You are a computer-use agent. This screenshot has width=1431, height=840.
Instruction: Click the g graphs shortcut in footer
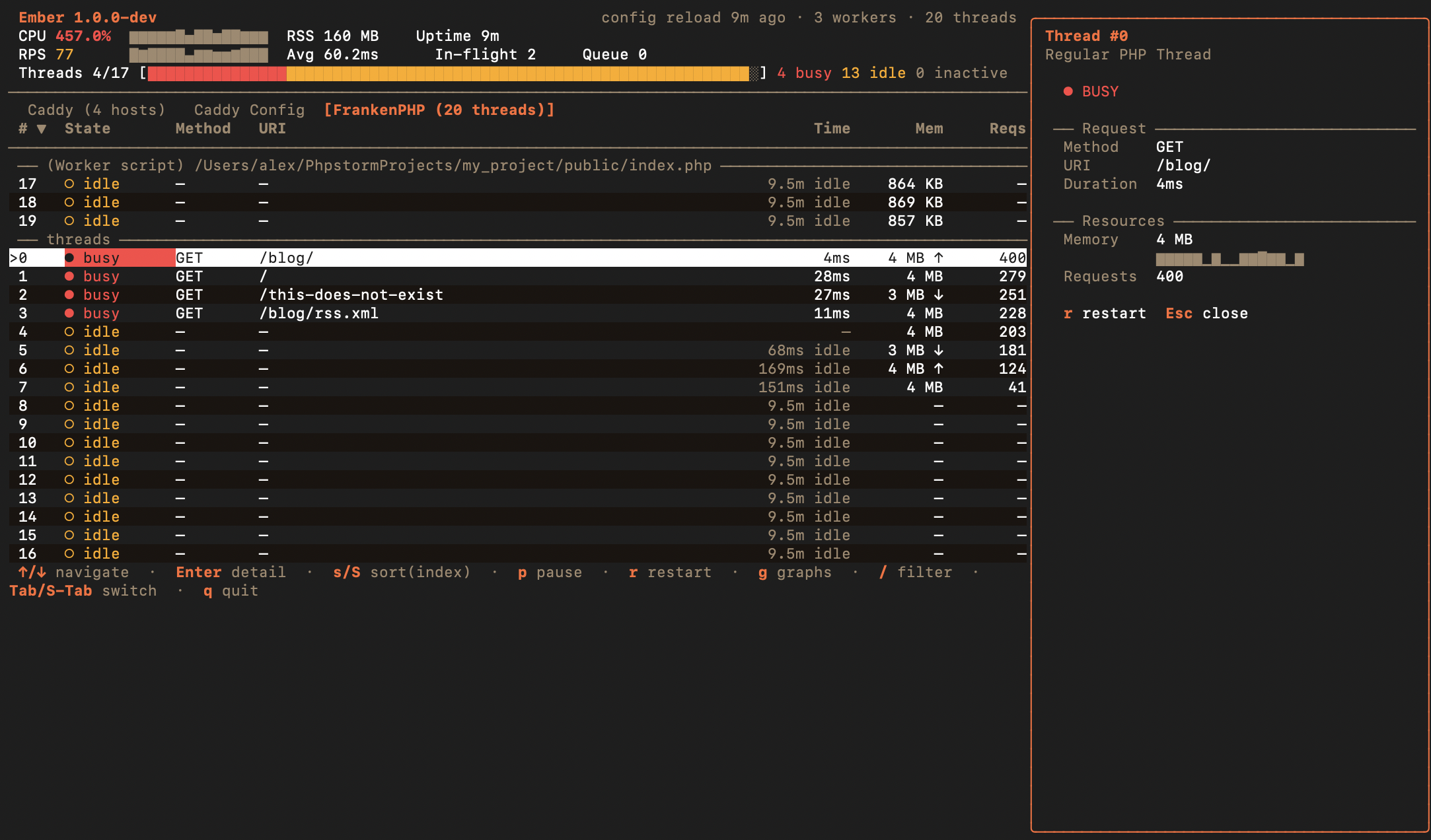(795, 572)
